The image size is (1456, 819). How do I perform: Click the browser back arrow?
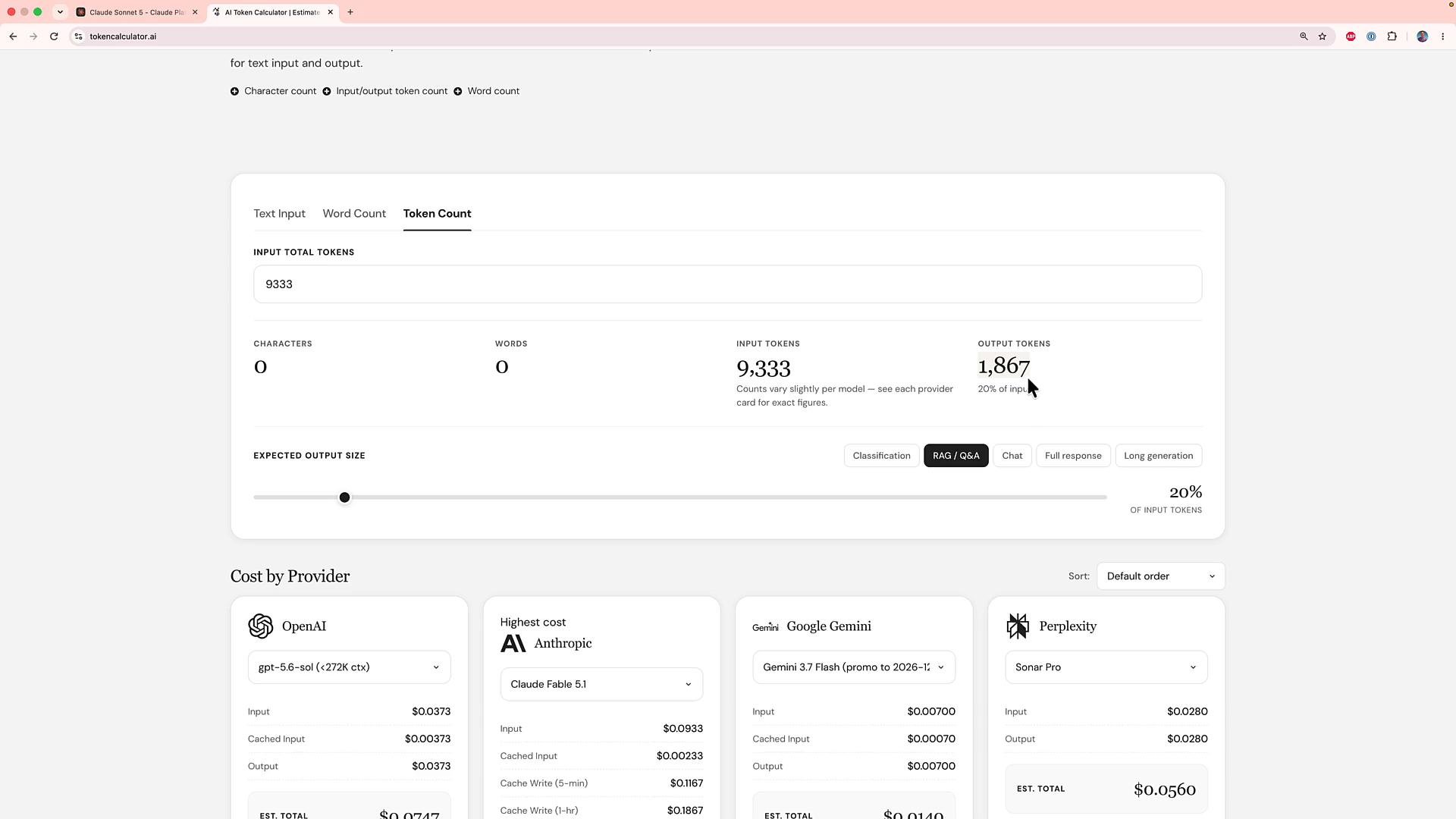[x=13, y=36]
